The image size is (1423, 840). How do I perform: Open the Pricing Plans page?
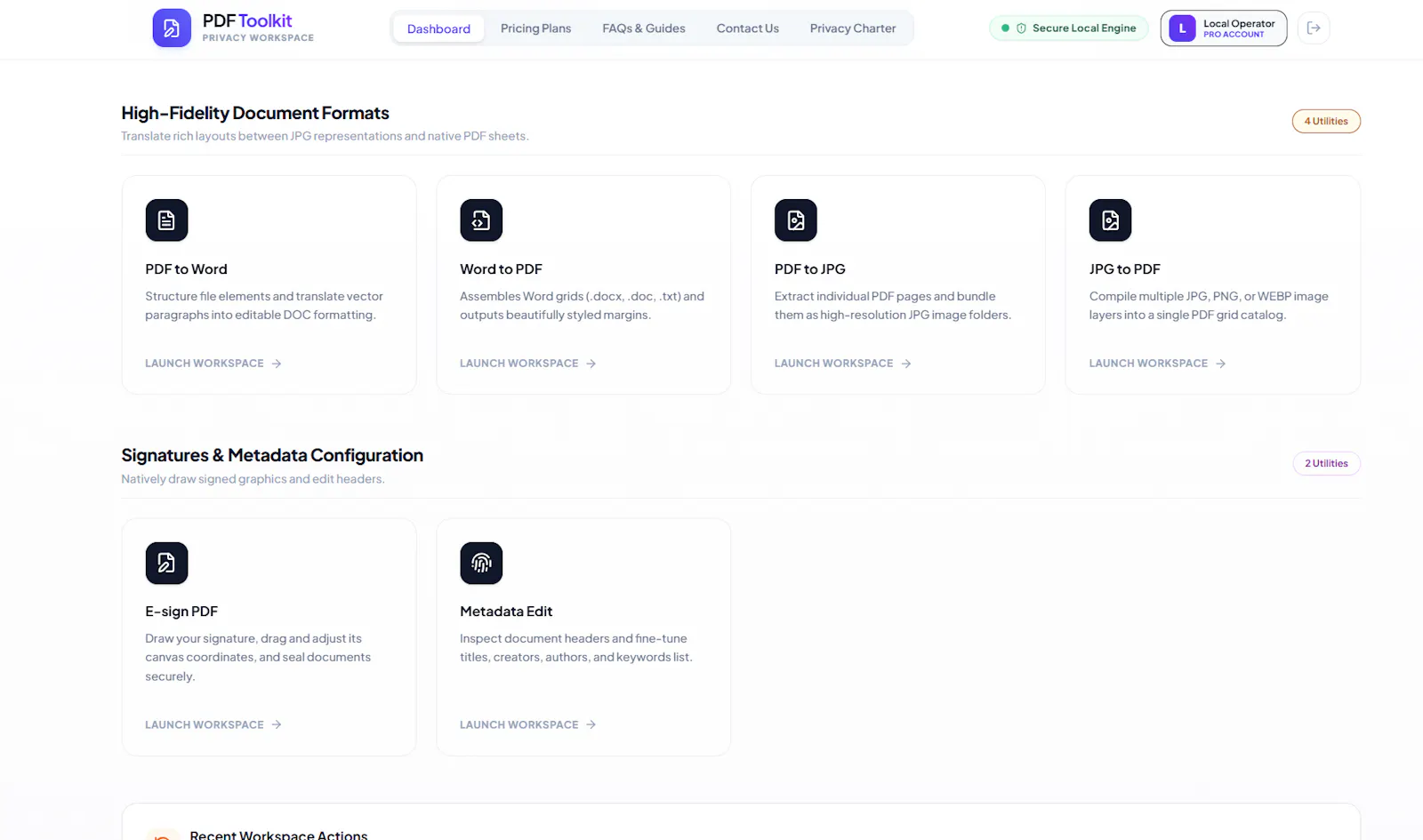(535, 28)
